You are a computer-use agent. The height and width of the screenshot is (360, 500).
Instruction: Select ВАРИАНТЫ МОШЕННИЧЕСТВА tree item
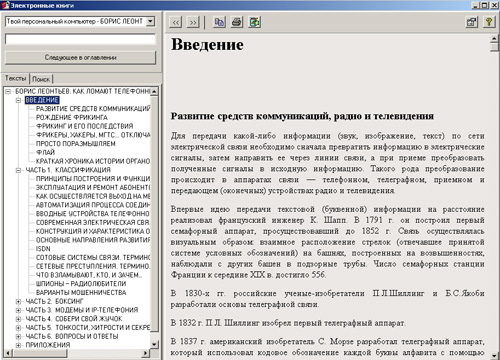pyautogui.click(x=81, y=292)
